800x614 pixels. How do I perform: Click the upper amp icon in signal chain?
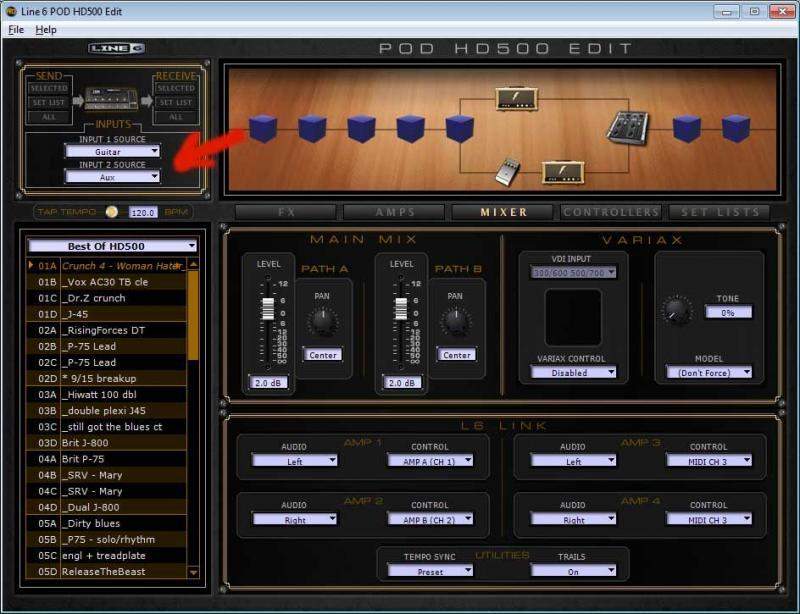(518, 98)
